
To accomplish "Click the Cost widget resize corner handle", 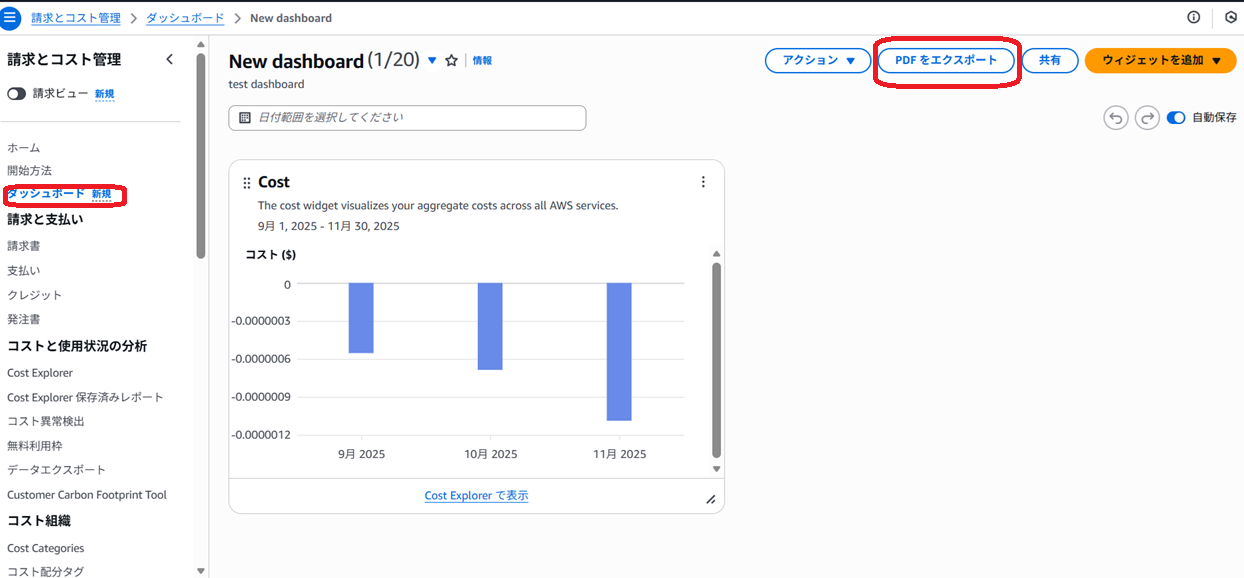I will click(x=711, y=499).
